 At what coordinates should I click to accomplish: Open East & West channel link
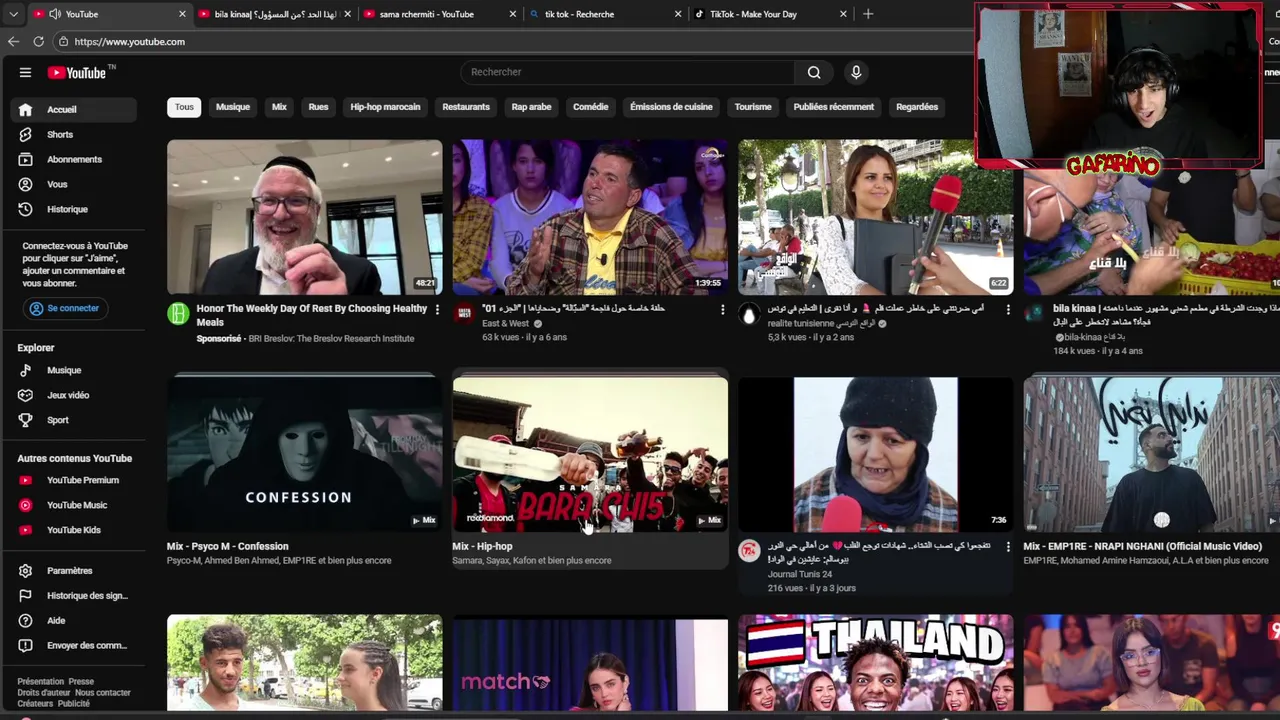[x=505, y=323]
